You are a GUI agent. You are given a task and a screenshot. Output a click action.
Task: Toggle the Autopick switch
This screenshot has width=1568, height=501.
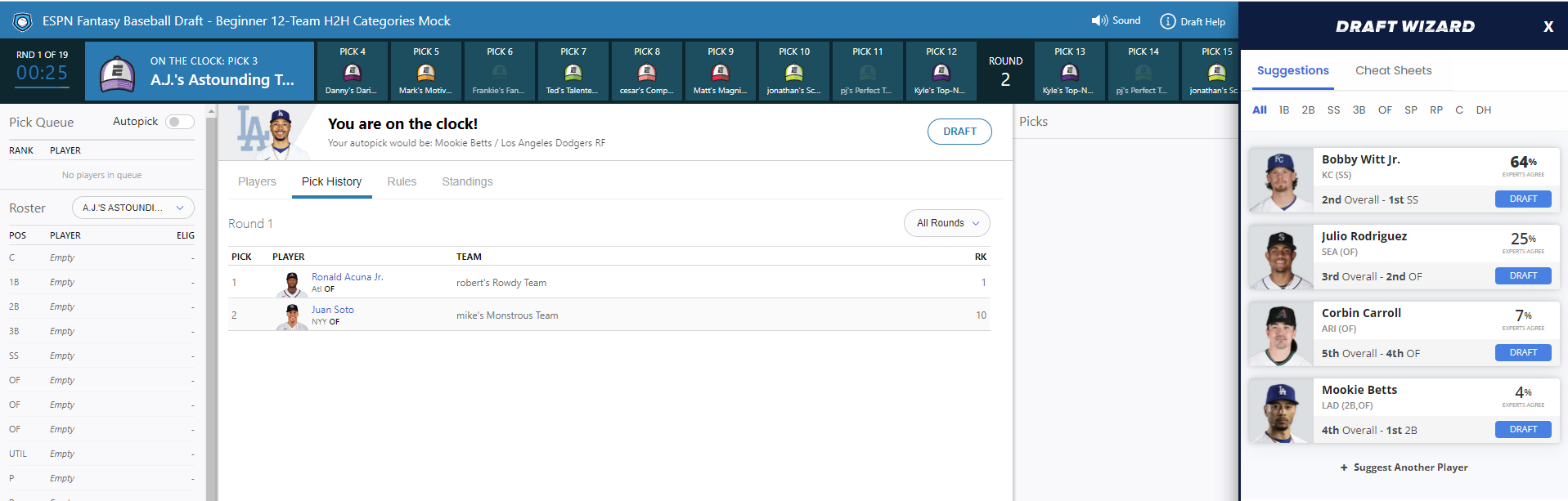179,122
